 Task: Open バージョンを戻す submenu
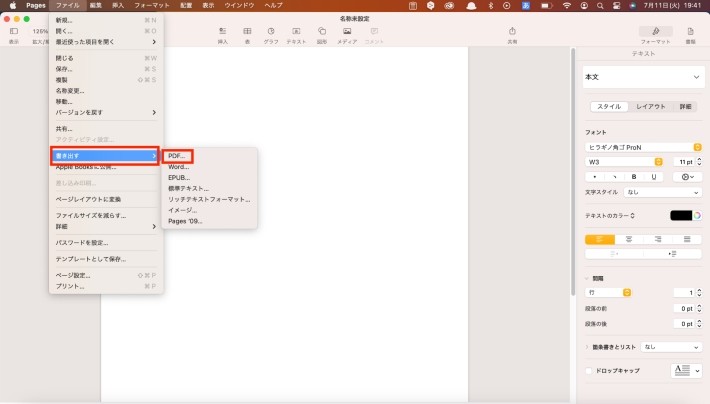click(106, 112)
